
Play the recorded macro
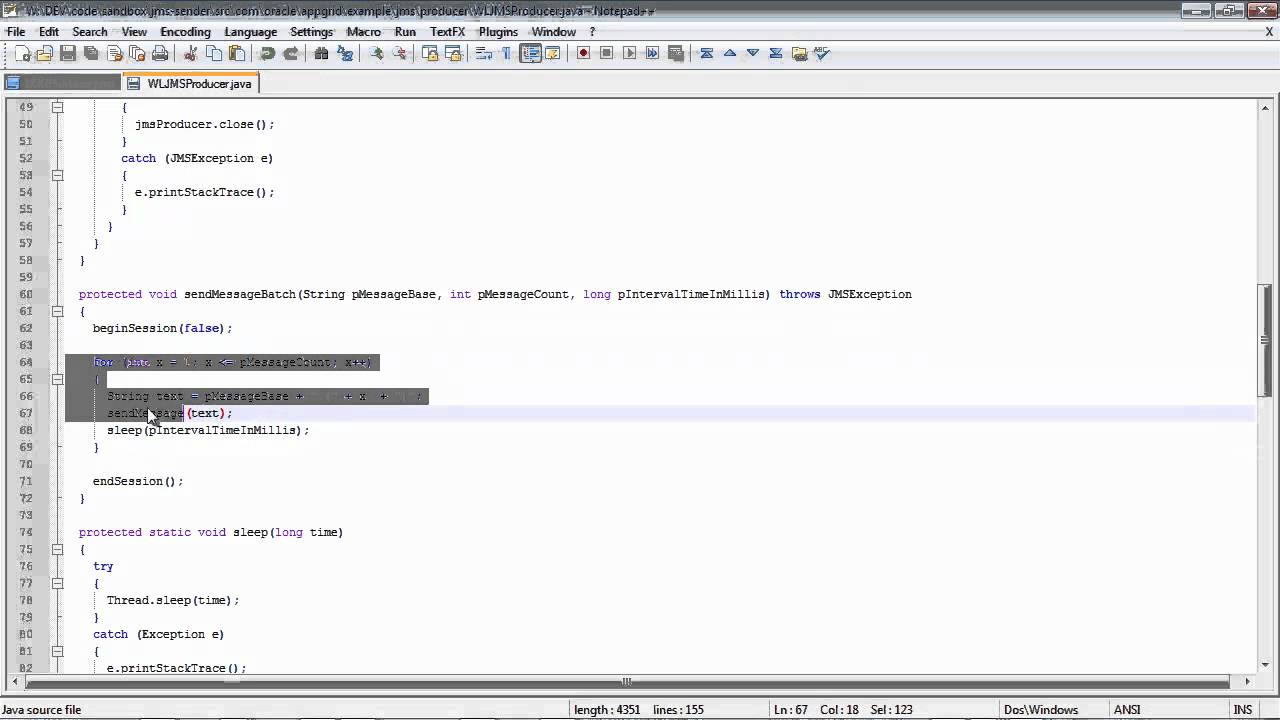pos(629,53)
